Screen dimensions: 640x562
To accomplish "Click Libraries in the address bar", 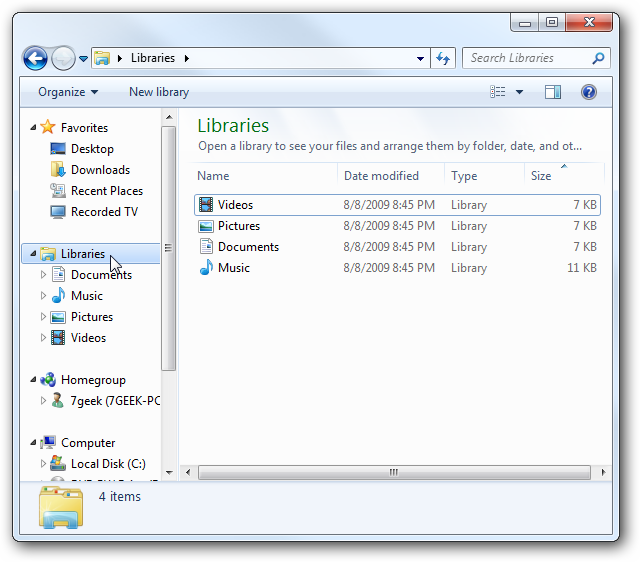I will pos(153,58).
